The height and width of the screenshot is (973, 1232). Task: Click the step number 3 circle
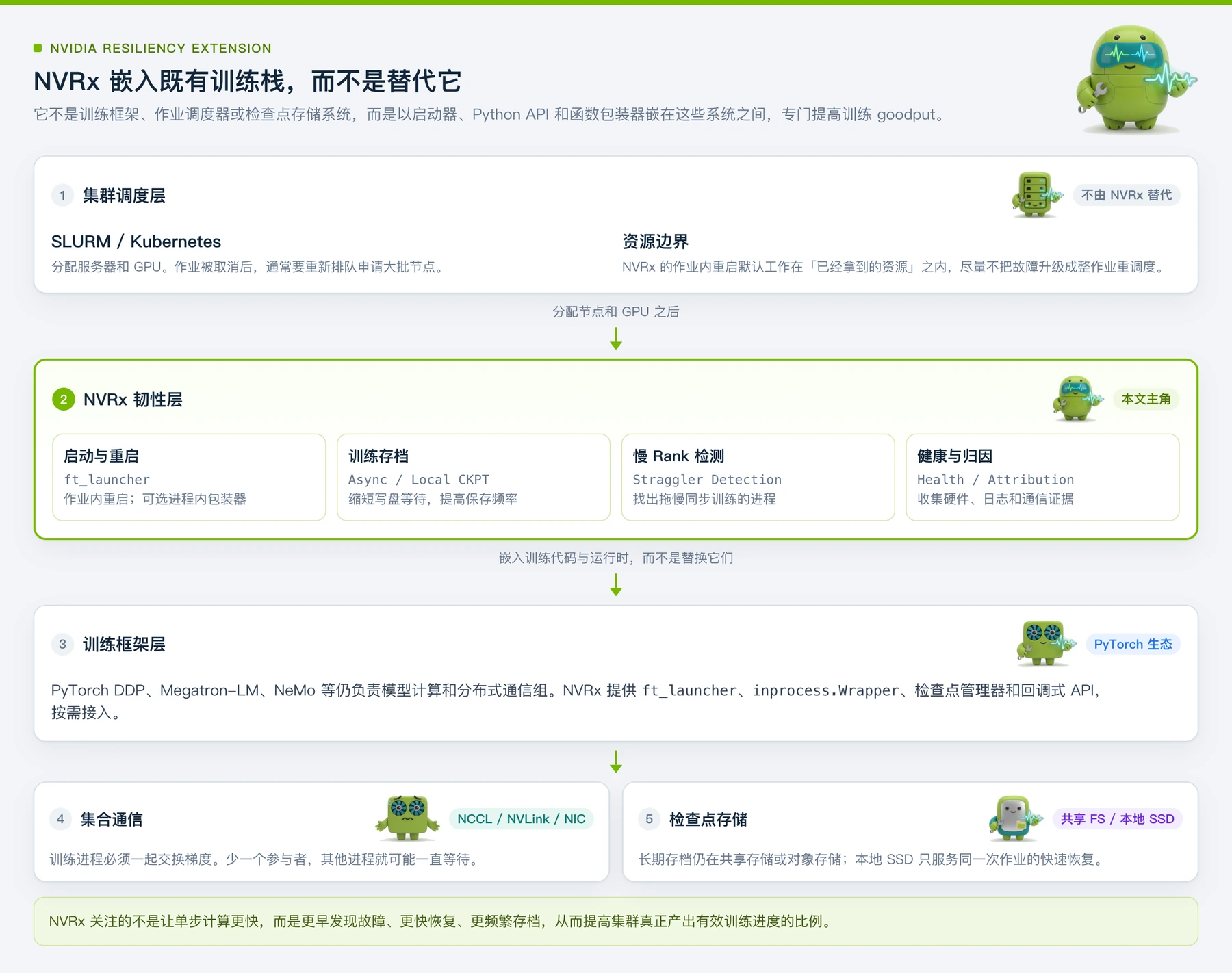pyautogui.click(x=62, y=644)
